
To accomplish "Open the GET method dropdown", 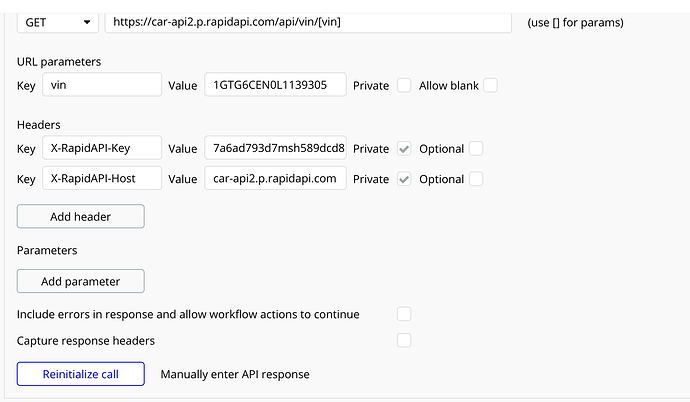I will [x=57, y=21].
